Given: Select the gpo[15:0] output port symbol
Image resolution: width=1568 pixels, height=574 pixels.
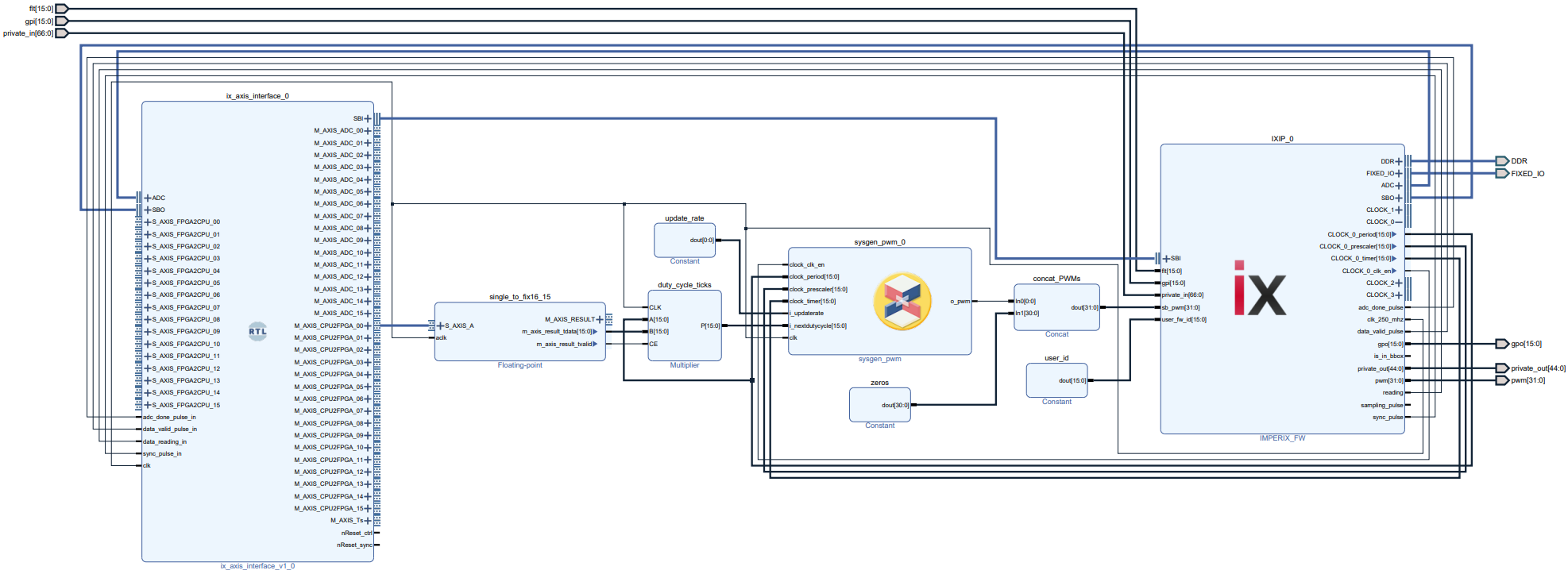Looking at the screenshot, I should (x=1501, y=344).
